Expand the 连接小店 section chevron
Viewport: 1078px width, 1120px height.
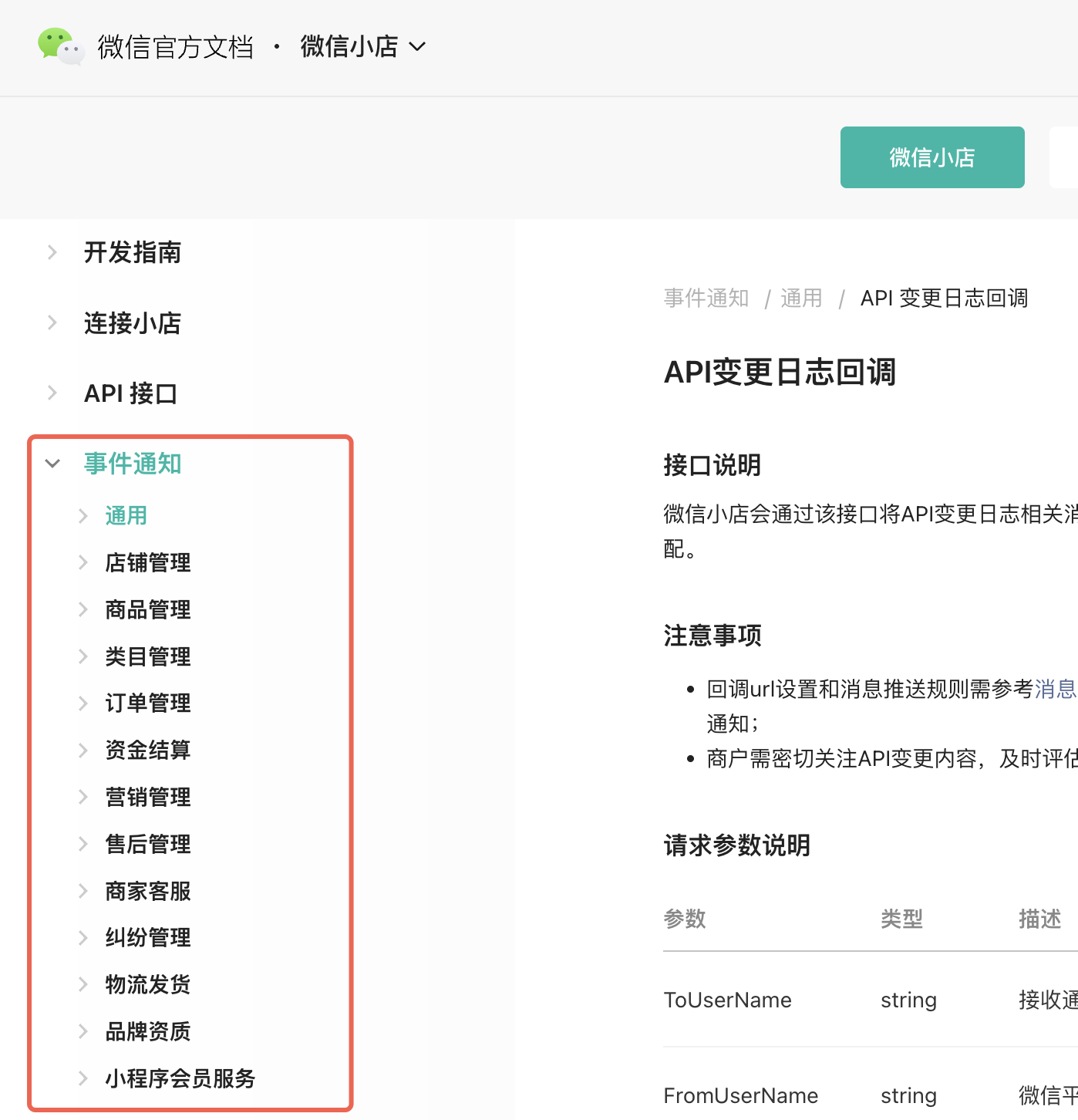click(52, 323)
